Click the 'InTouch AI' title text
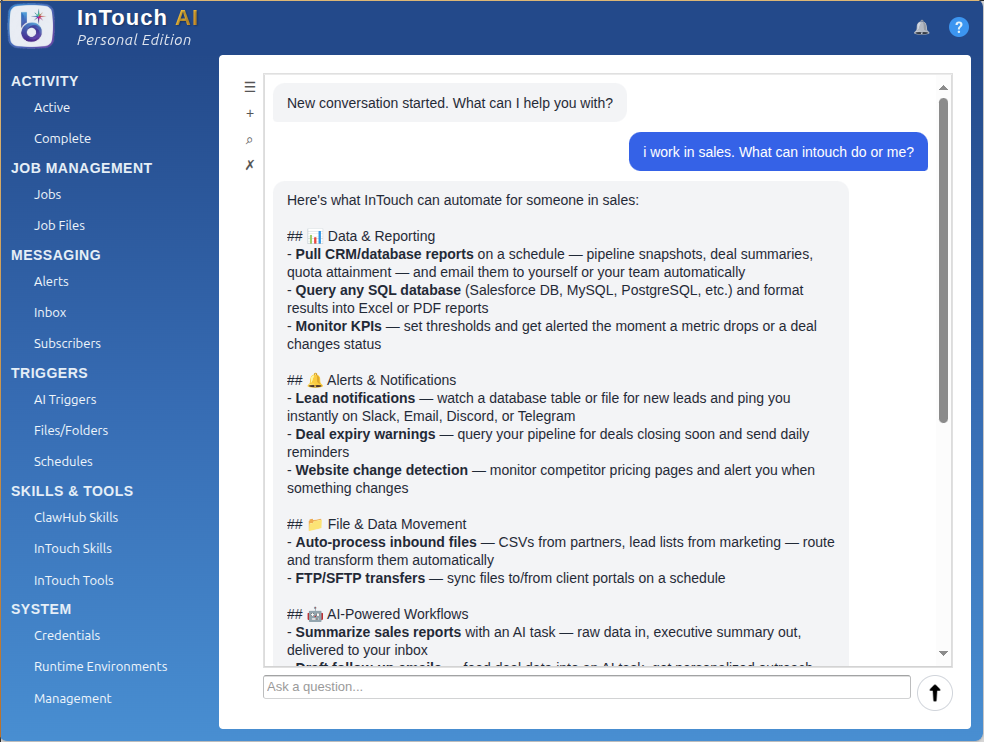984x742 pixels. click(137, 18)
